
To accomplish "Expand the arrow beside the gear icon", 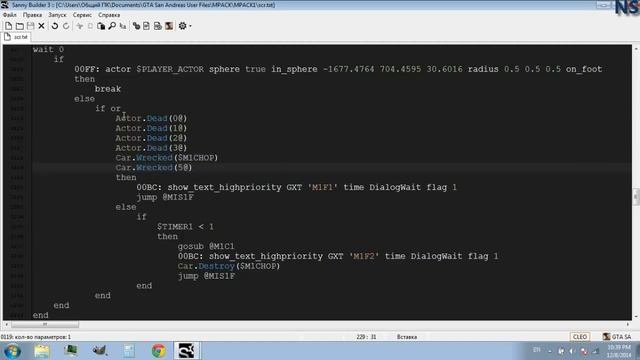I will 190,27.
